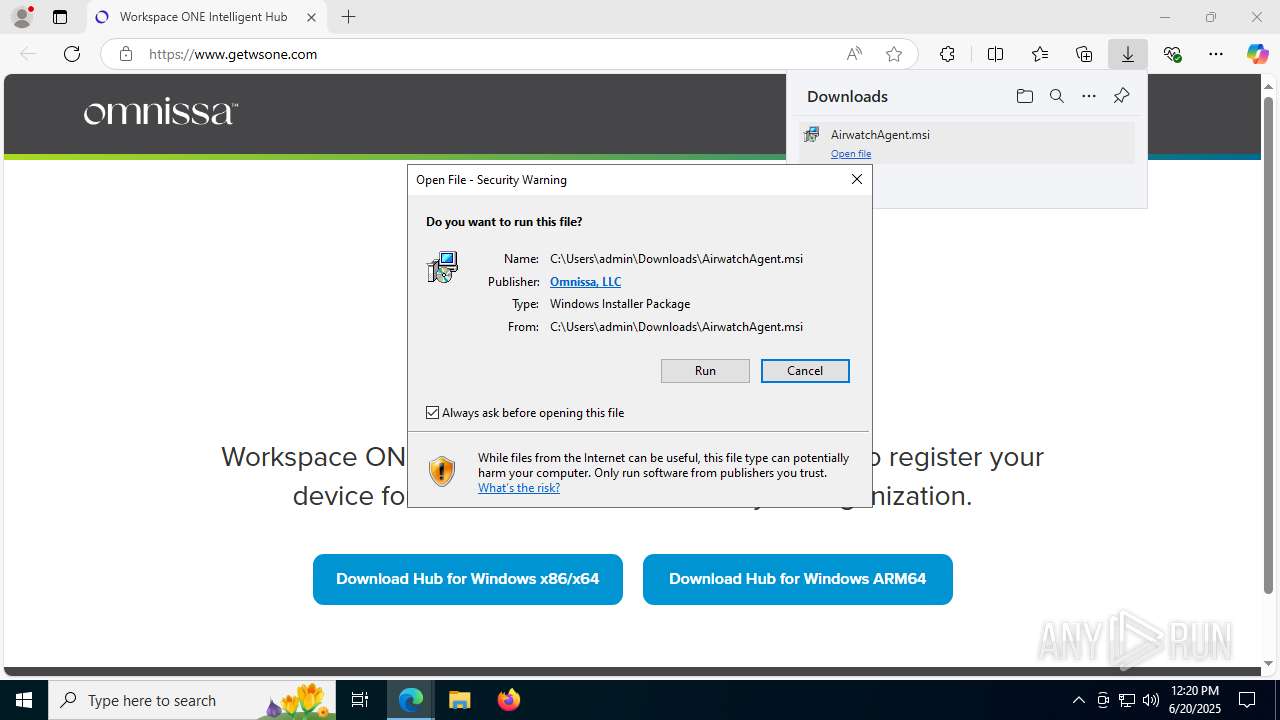Open Firefox from taskbar

508,700
